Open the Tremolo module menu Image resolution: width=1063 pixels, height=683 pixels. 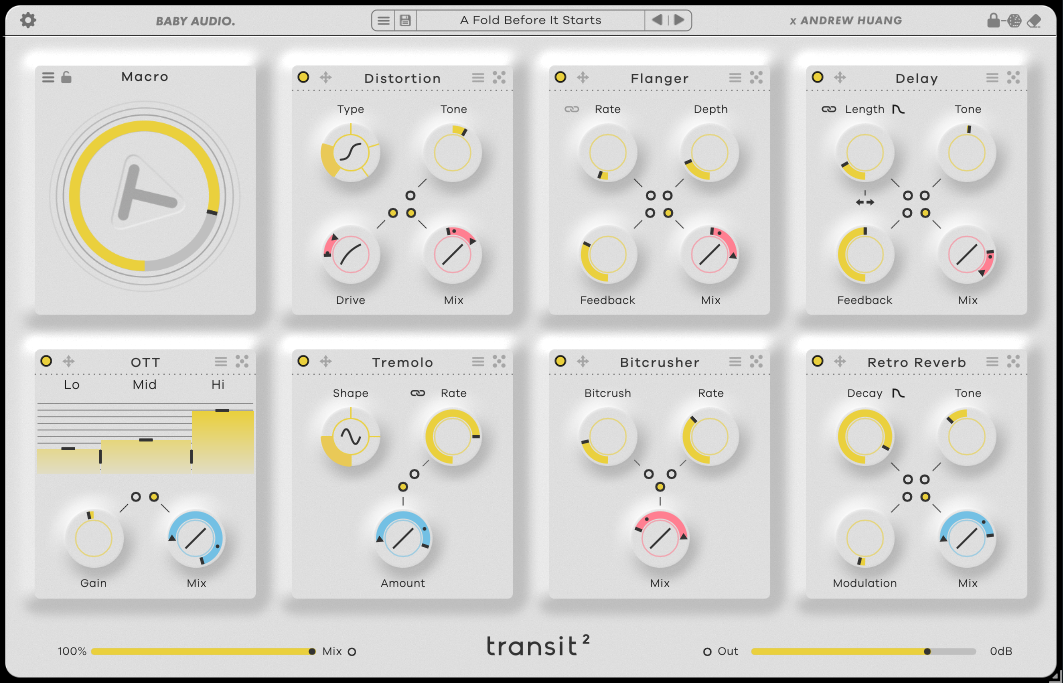tap(478, 362)
